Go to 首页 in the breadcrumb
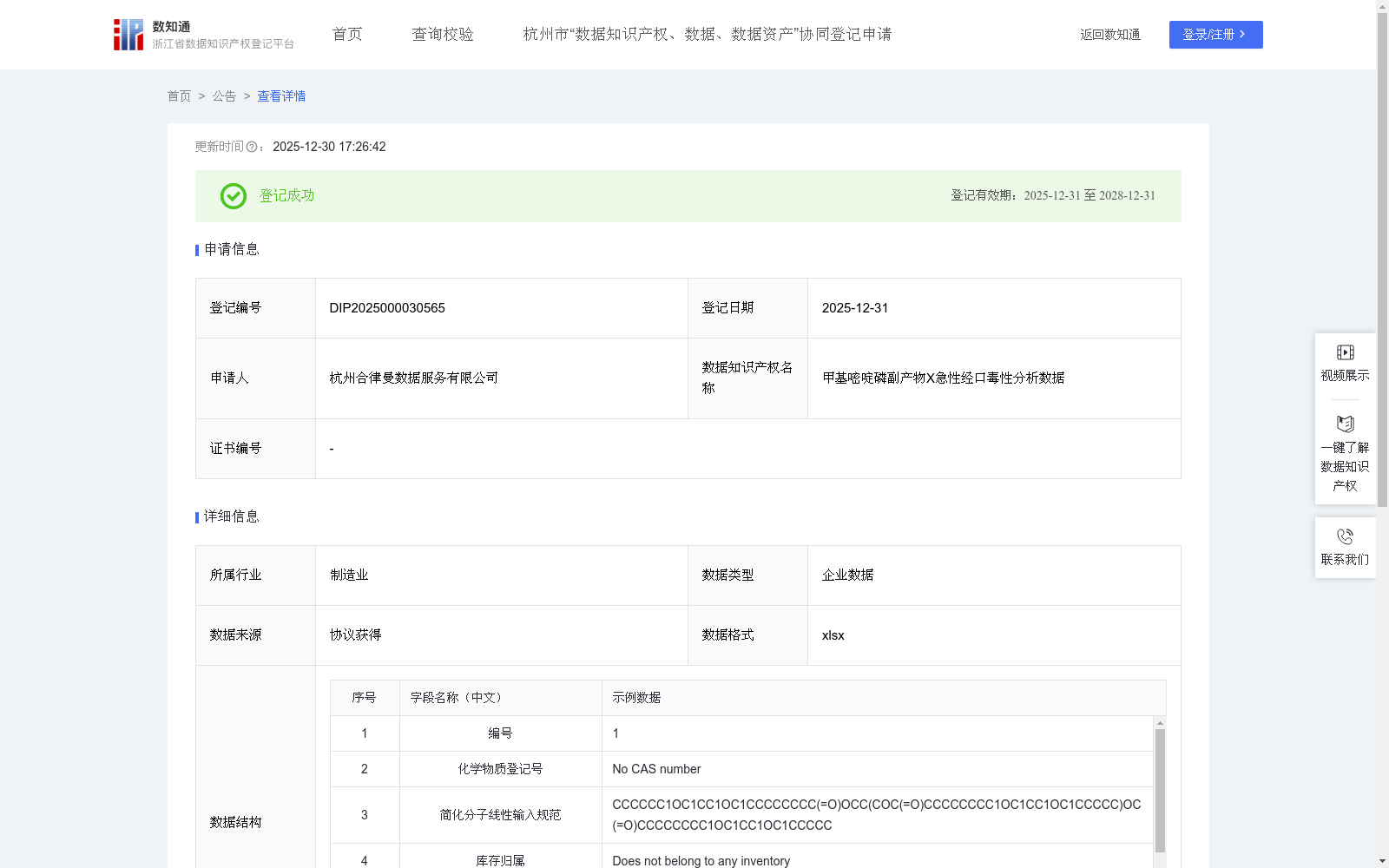Image resolution: width=1389 pixels, height=868 pixels. point(180,96)
